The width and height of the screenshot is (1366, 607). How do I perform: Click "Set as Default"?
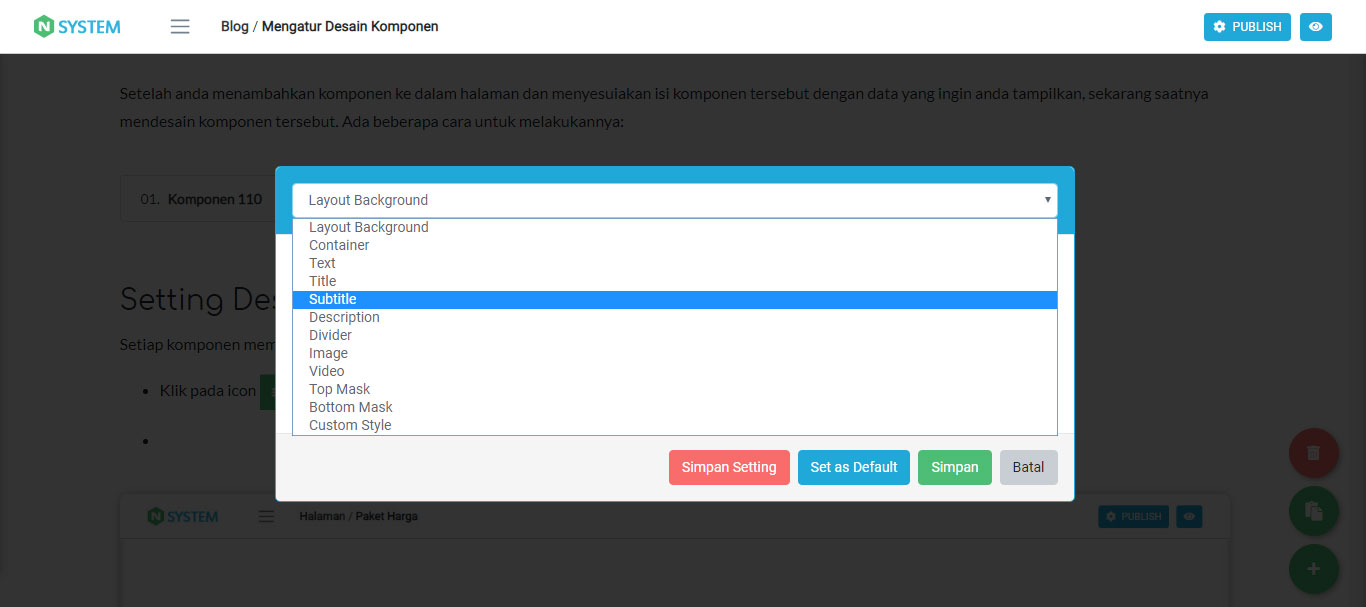click(x=853, y=467)
